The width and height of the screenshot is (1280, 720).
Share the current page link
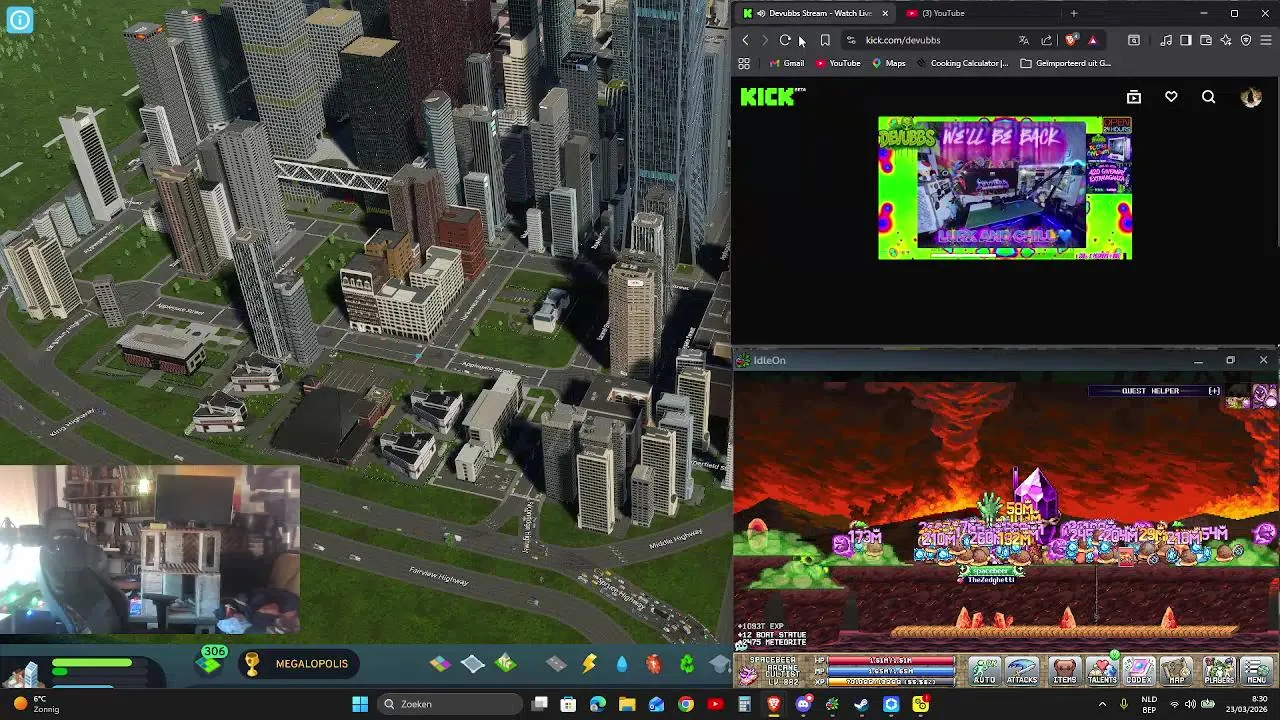(1046, 40)
